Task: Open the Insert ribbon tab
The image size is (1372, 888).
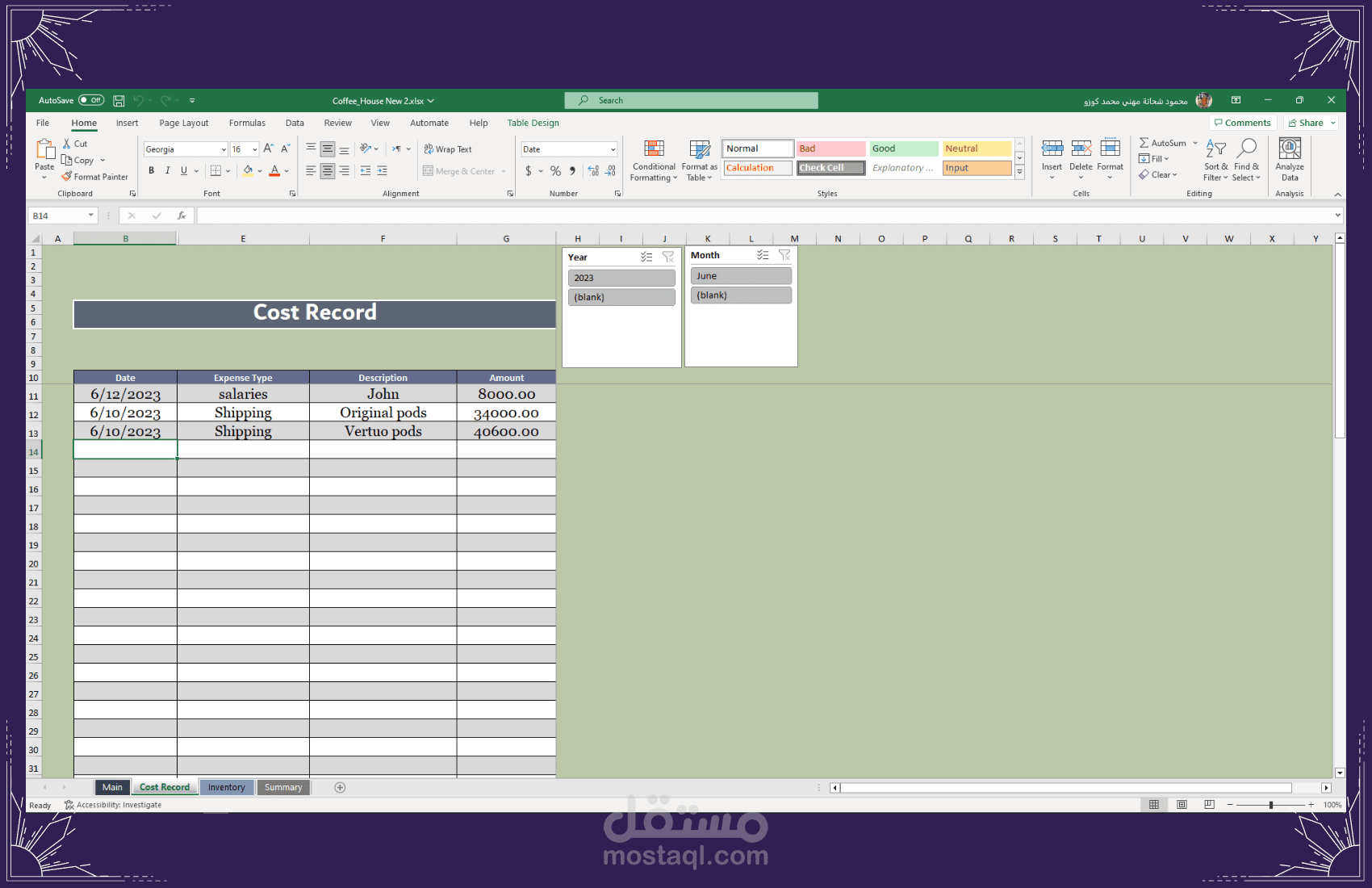Action: (127, 123)
